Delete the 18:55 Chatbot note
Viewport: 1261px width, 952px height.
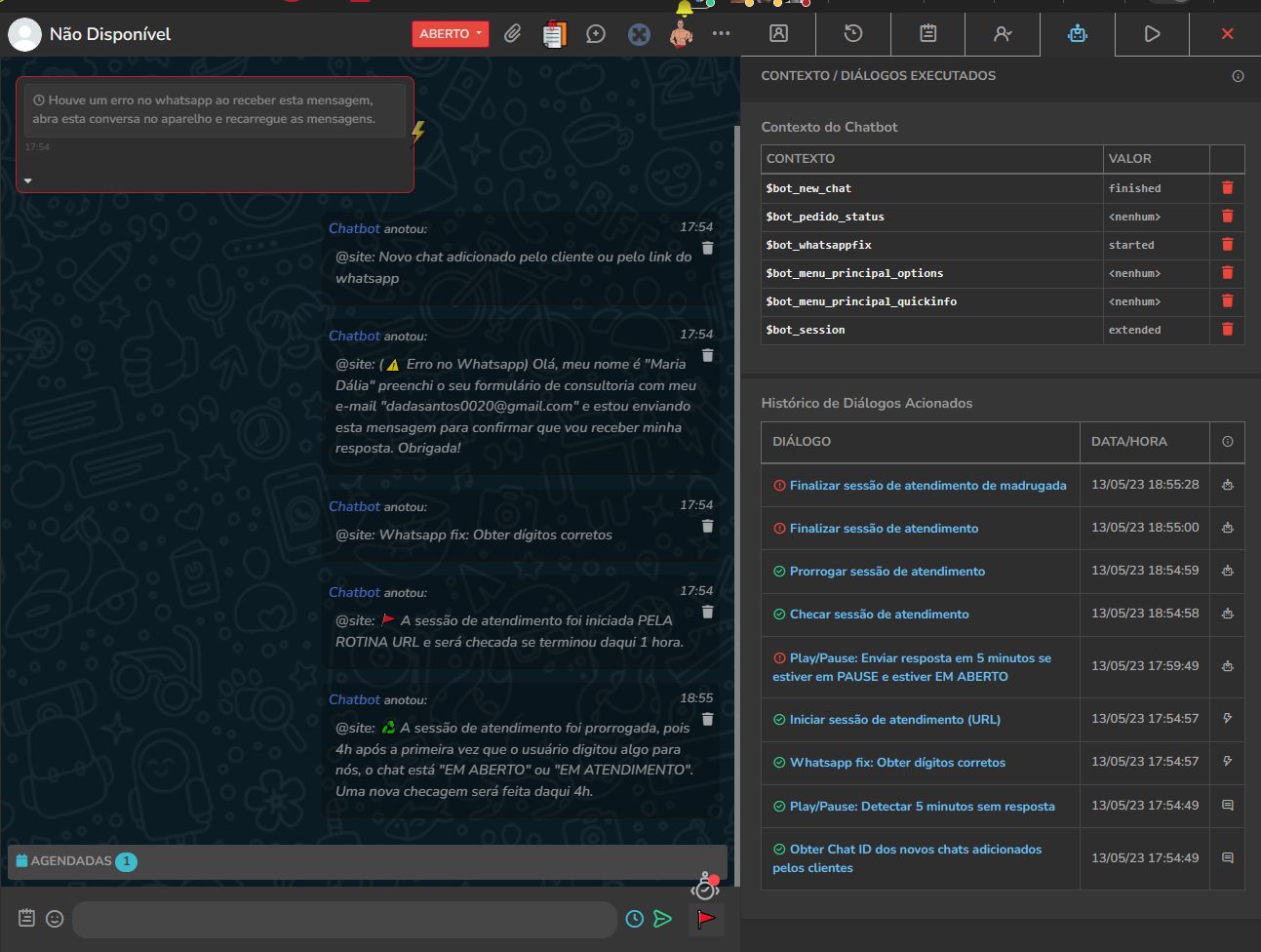tap(708, 720)
